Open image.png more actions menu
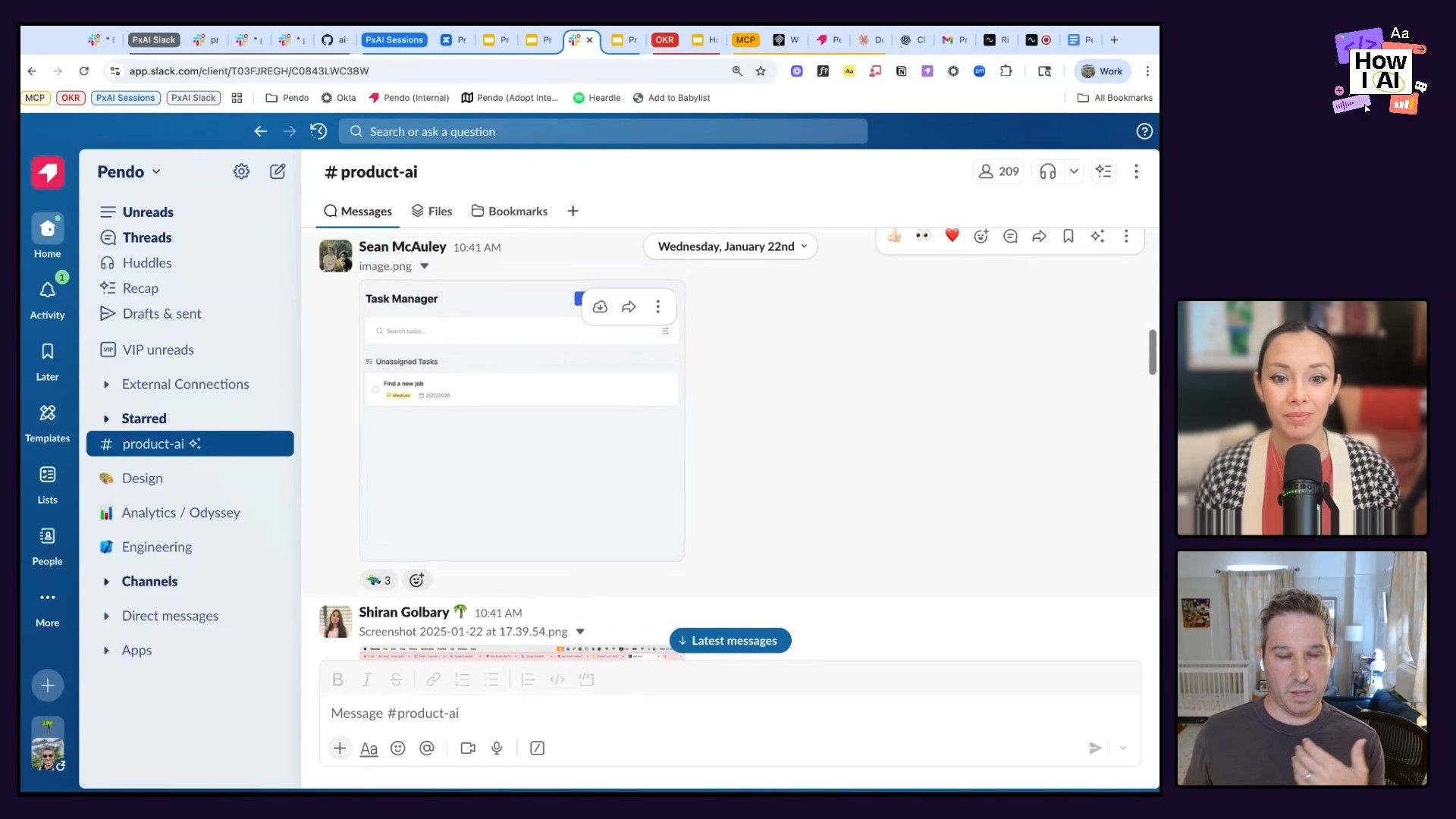This screenshot has height=819, width=1456. pyautogui.click(x=657, y=306)
